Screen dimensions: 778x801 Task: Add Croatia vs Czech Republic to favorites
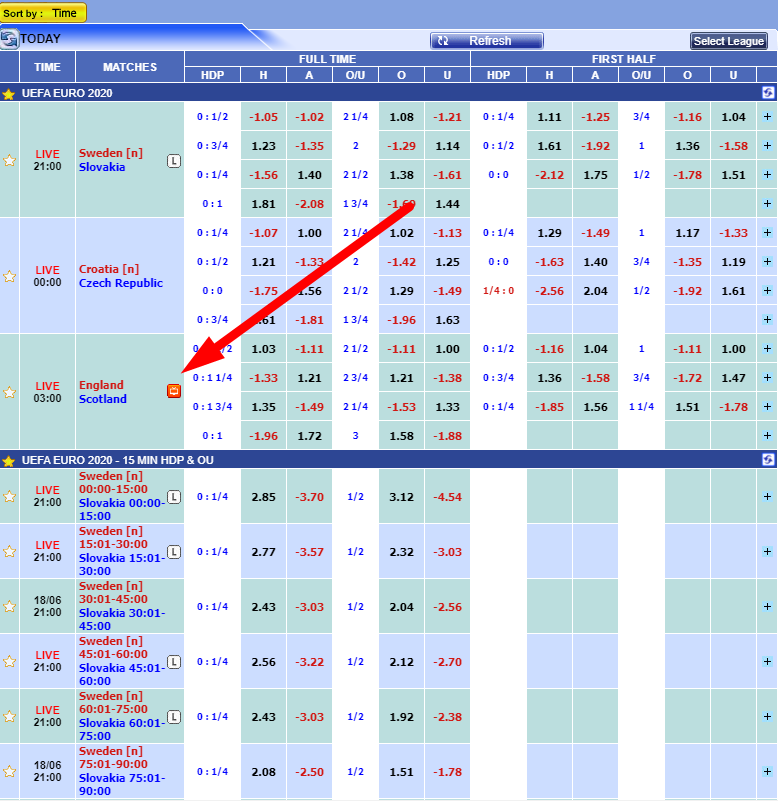click(10, 276)
